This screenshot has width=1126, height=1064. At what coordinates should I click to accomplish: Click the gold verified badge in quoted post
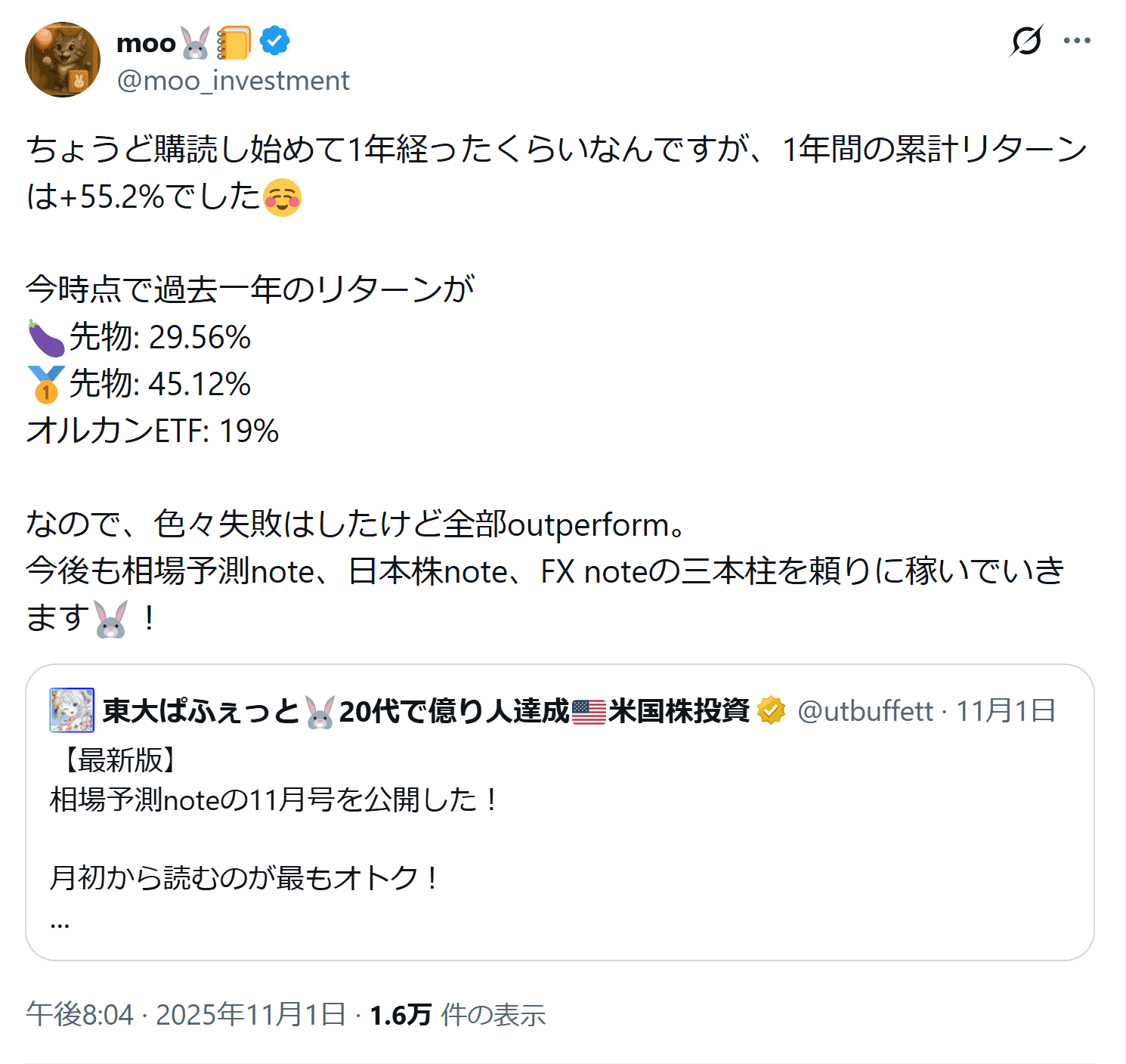click(771, 710)
